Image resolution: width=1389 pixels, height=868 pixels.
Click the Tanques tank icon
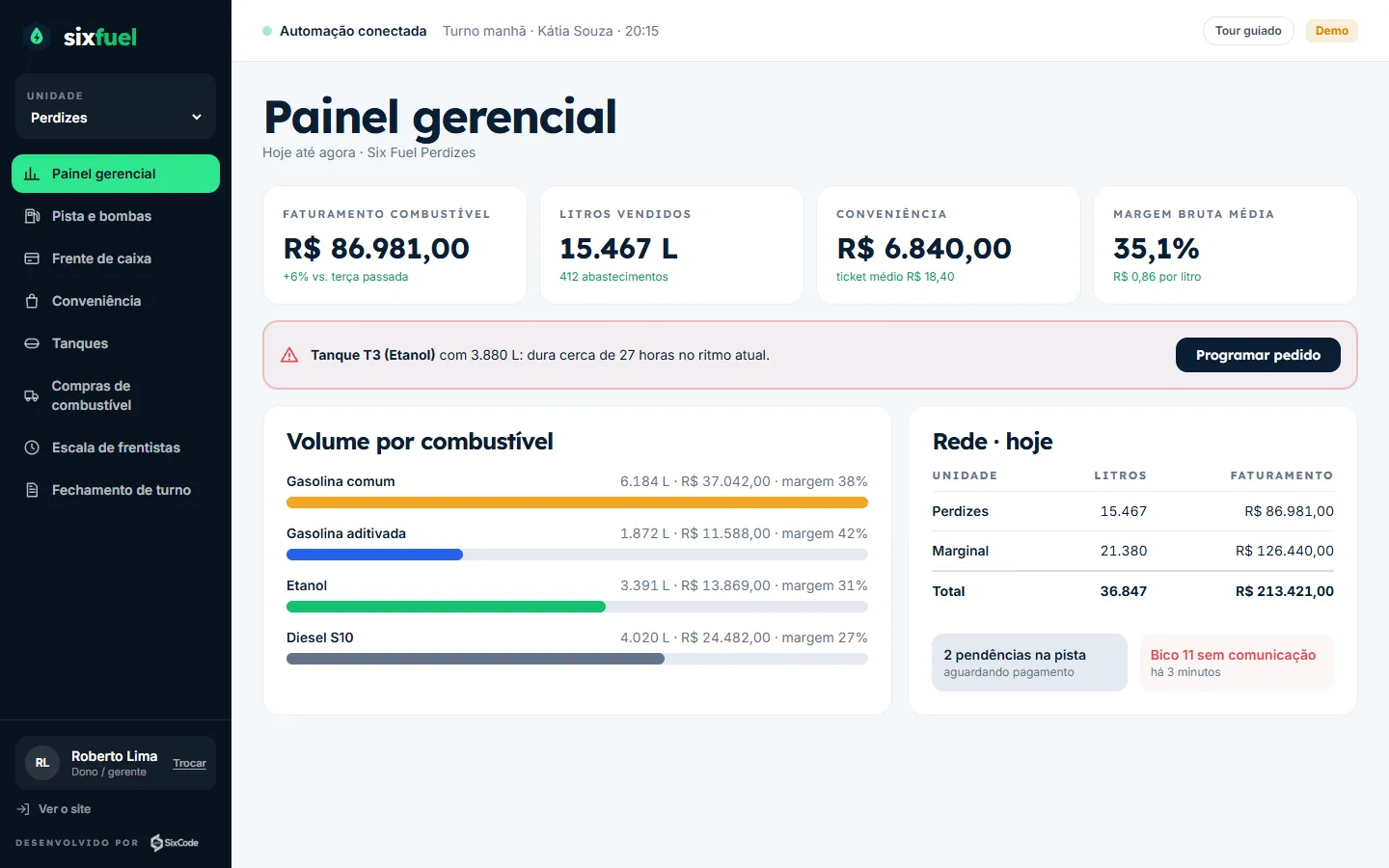[x=32, y=343]
